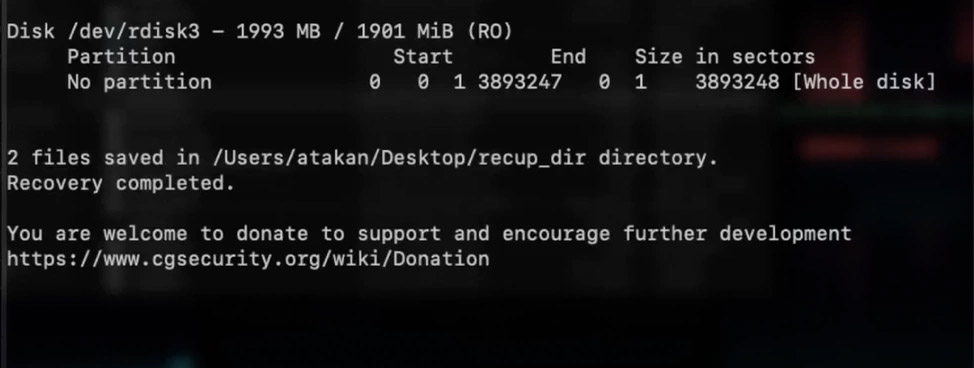
Task: Click the word "donate" in the message
Action: pyautogui.click(x=272, y=234)
